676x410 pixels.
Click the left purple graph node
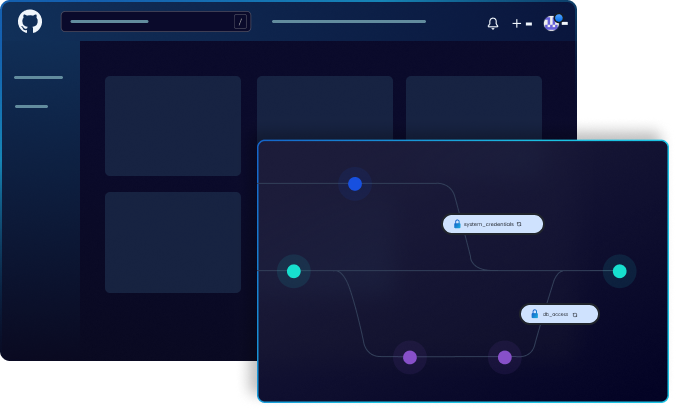(x=409, y=357)
